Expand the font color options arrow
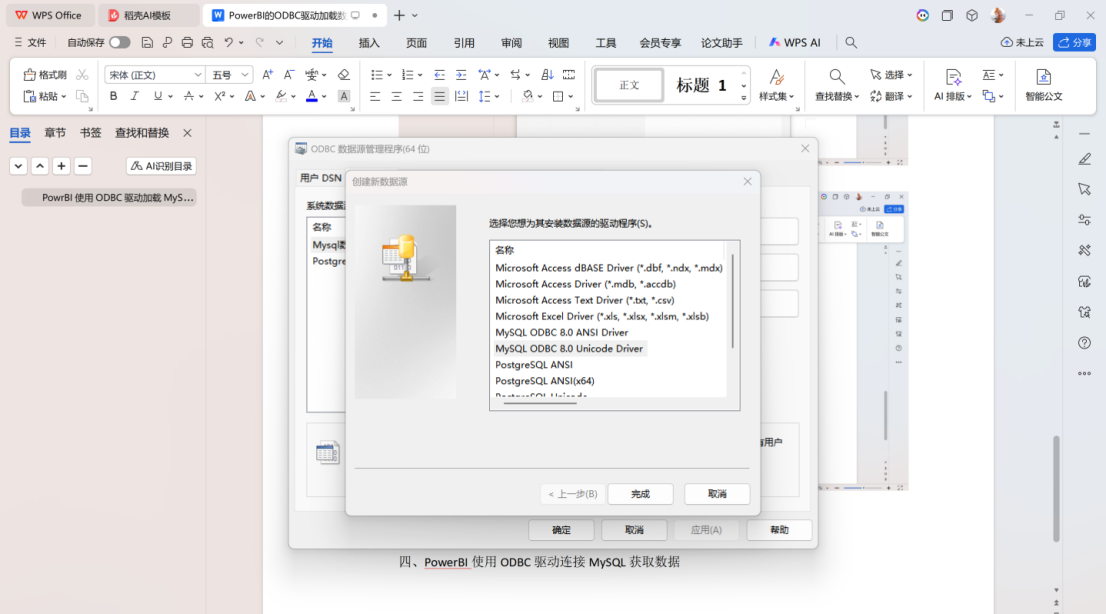The image size is (1106, 614). [324, 97]
